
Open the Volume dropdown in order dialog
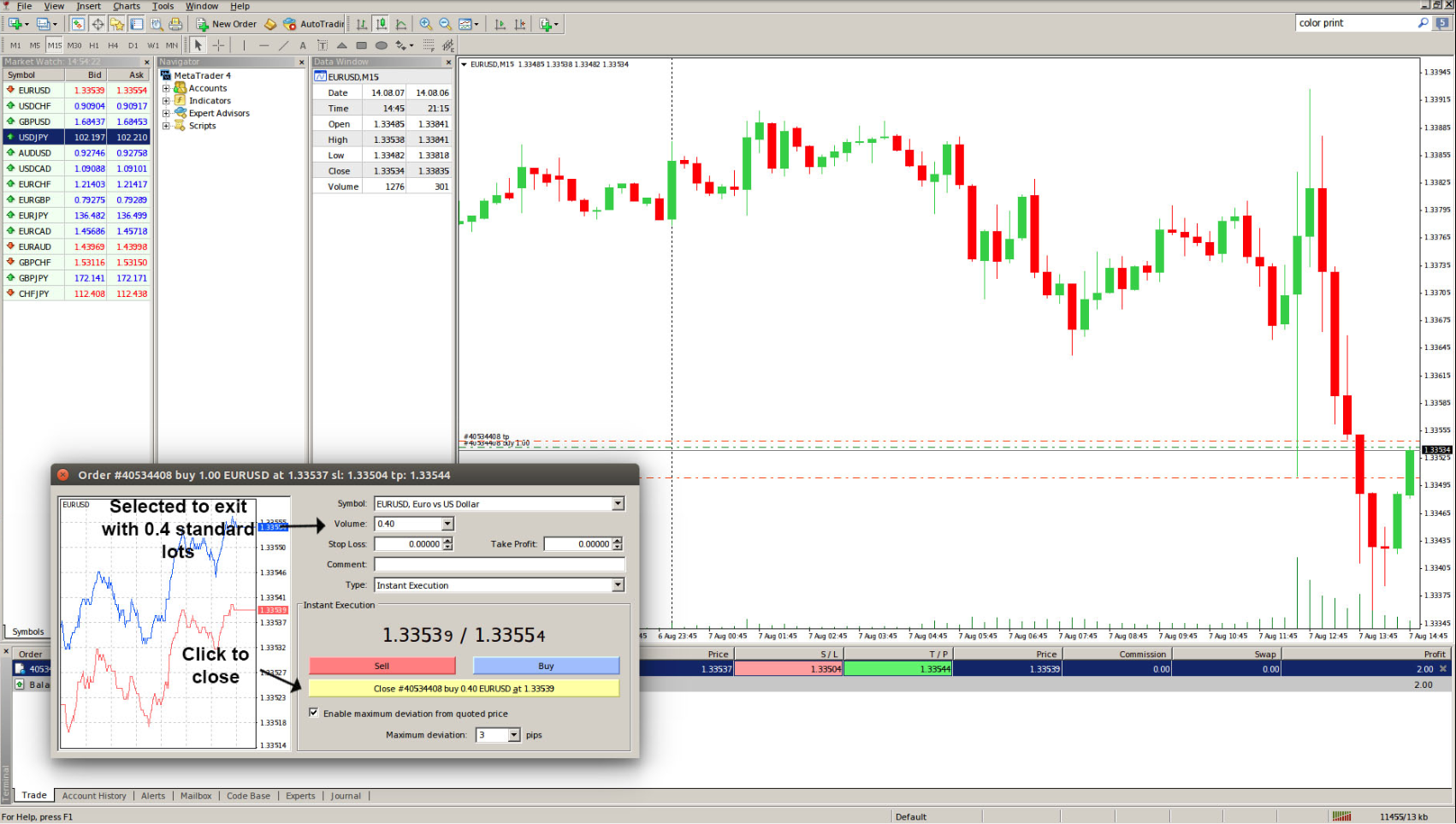(x=447, y=524)
